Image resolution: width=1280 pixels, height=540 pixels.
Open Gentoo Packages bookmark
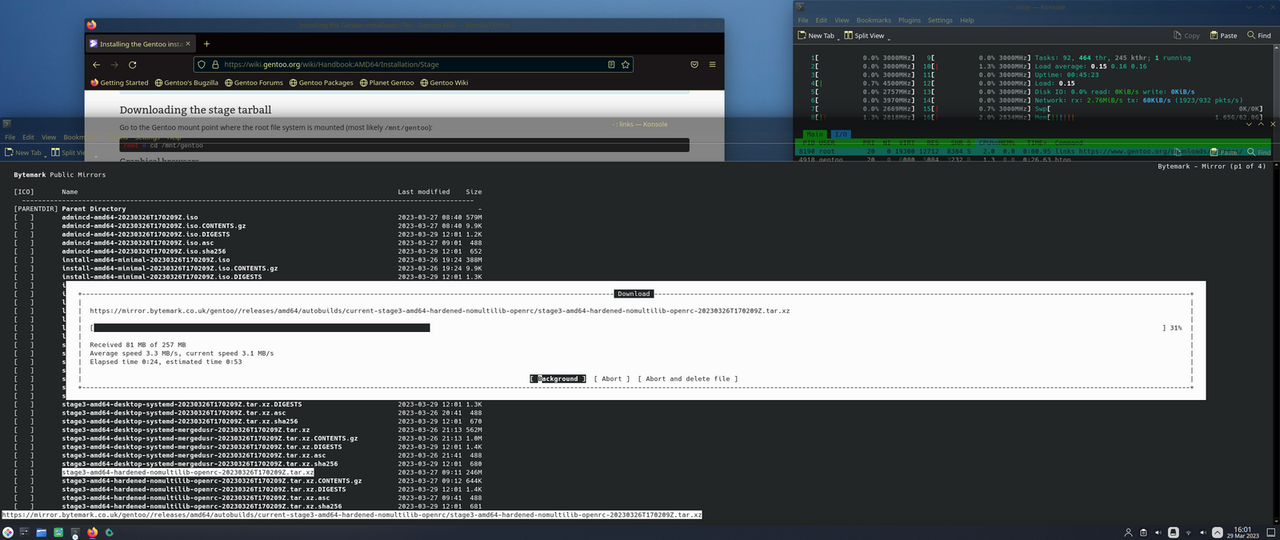click(x=321, y=83)
